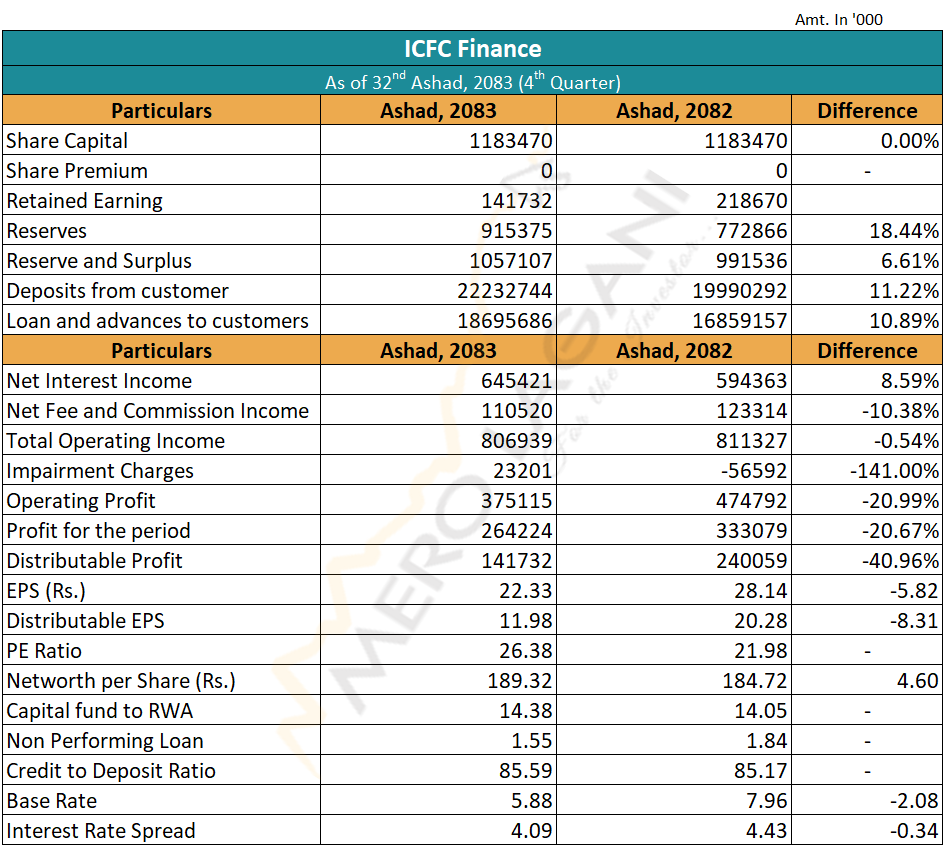Select the Capital fund to RWA label
Viewport: 947px width, 847px height.
[x=100, y=711]
